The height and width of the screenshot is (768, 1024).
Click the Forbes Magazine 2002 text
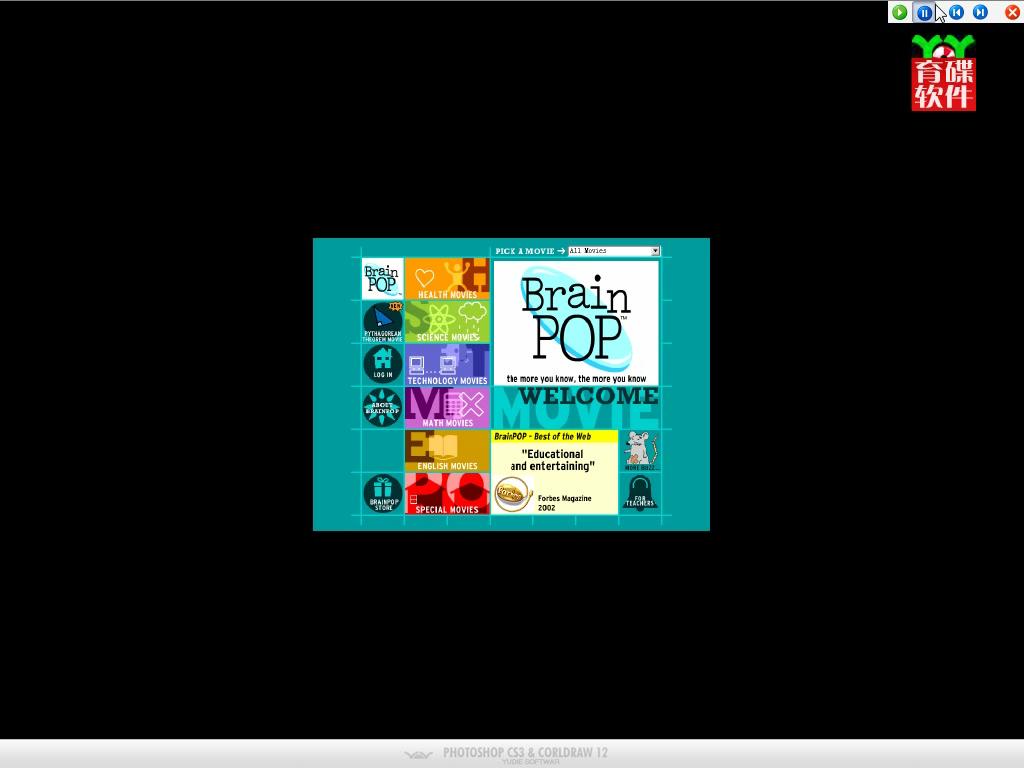pos(564,503)
